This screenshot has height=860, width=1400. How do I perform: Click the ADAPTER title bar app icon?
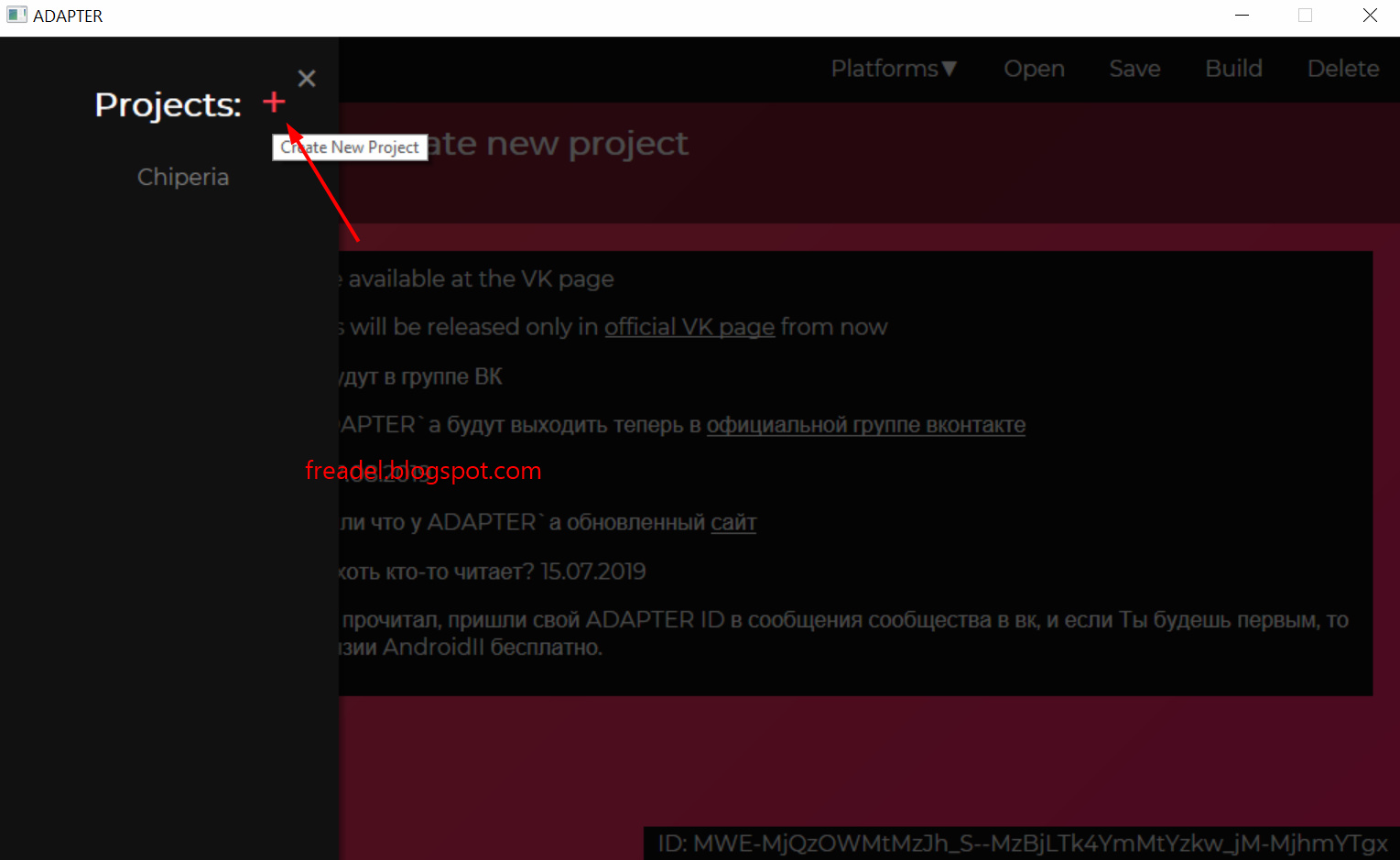click(x=16, y=16)
